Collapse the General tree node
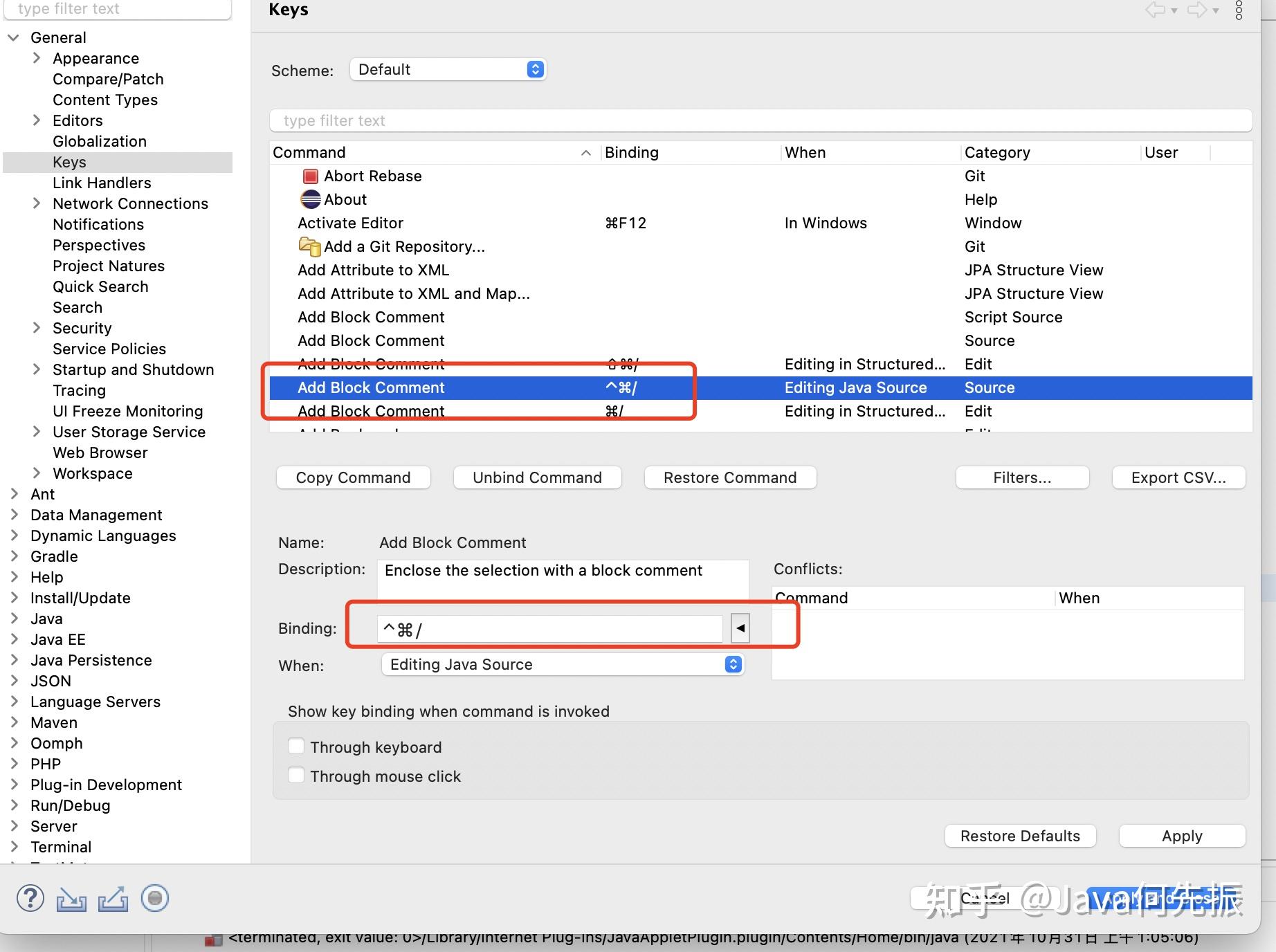This screenshot has height=952, width=1276. tap(13, 37)
